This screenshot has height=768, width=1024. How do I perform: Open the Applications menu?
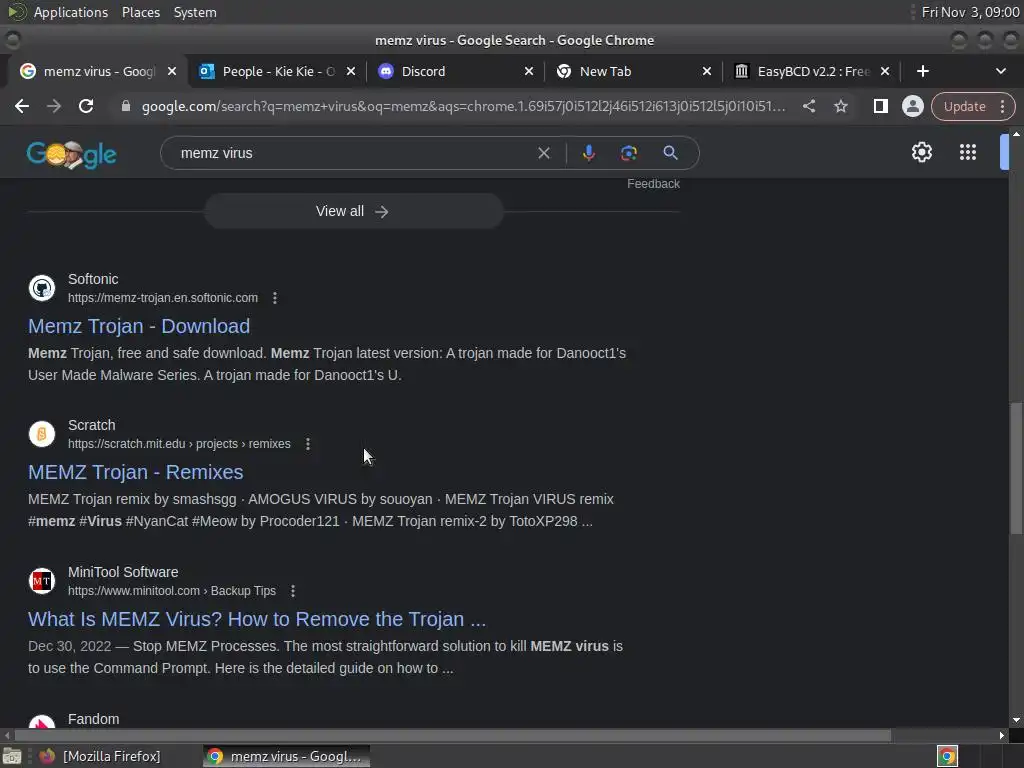71,12
